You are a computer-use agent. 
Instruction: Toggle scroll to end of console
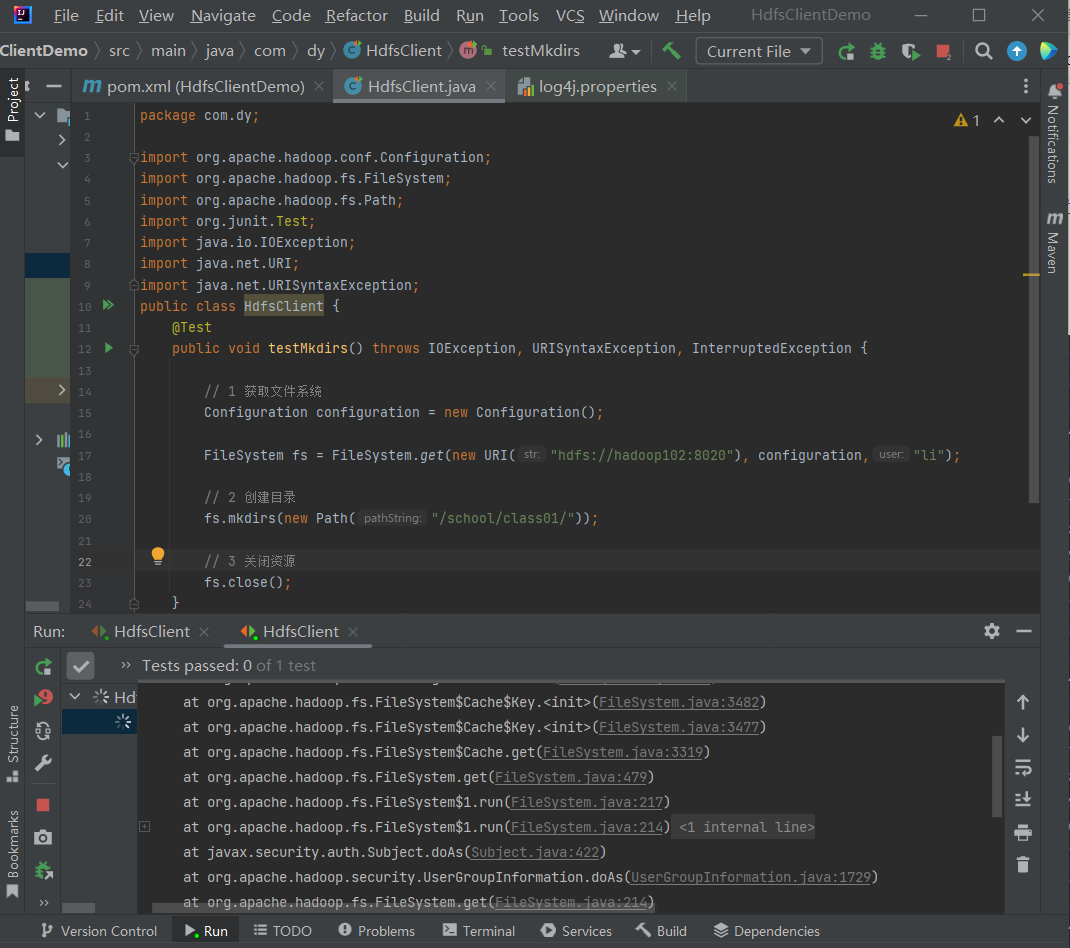click(1022, 799)
